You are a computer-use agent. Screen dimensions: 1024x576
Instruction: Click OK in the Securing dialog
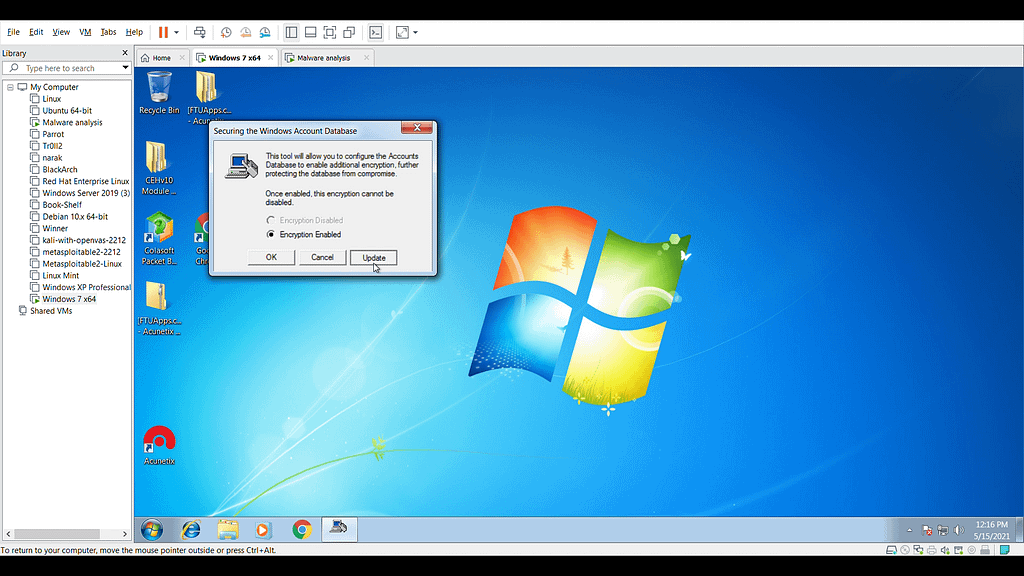[x=271, y=257]
